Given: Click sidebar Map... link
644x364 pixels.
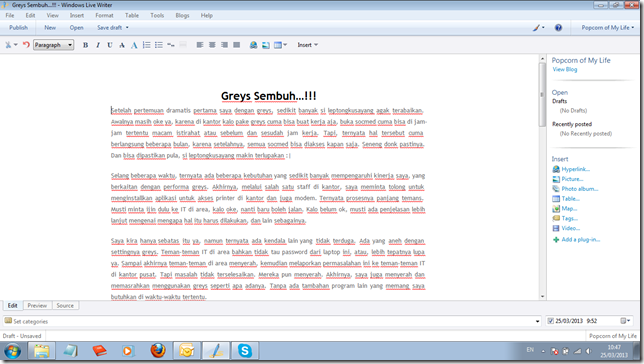Looking at the screenshot, I should click(x=569, y=208).
